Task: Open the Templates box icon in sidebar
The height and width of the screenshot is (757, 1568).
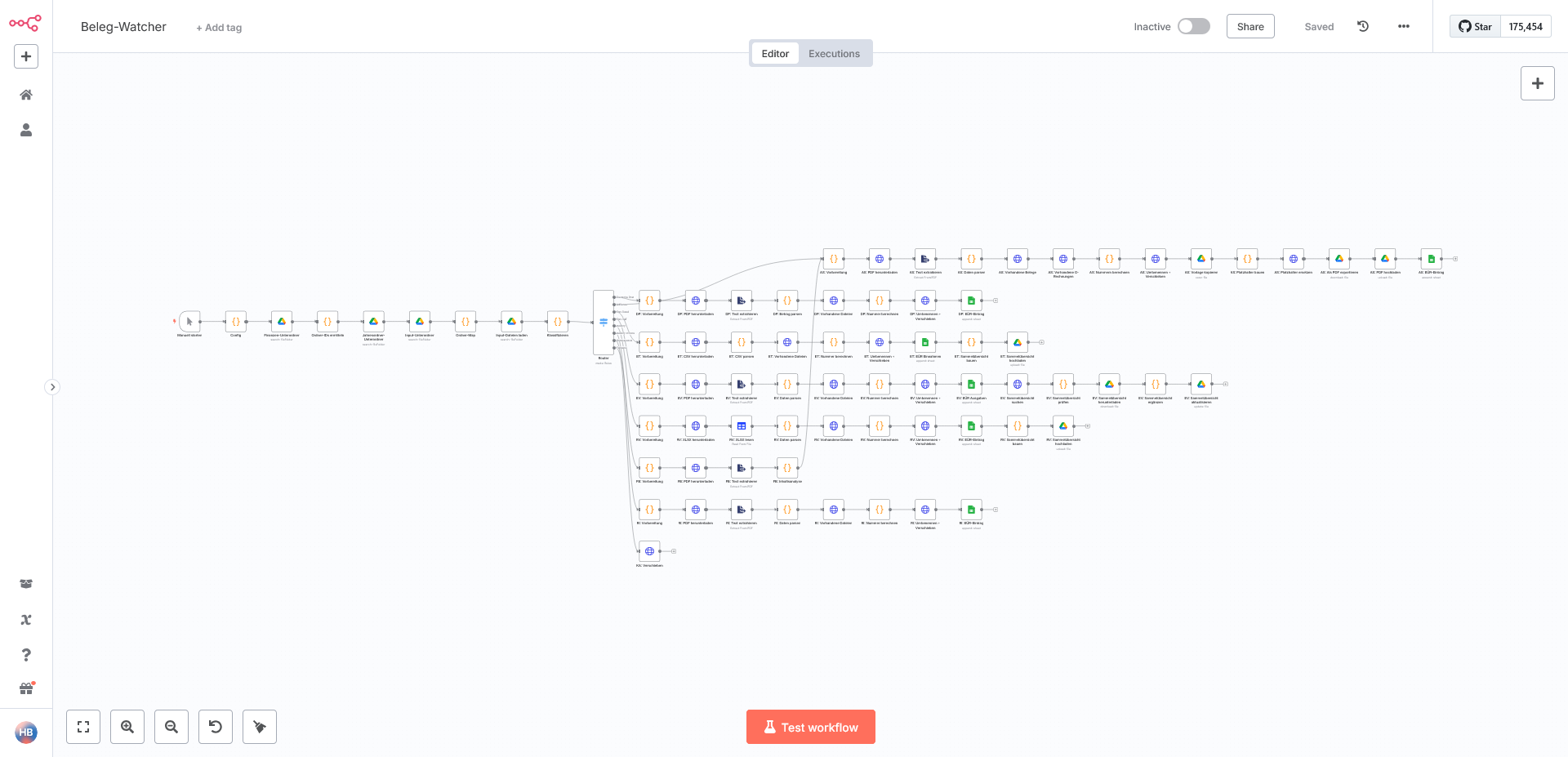Action: click(26, 584)
